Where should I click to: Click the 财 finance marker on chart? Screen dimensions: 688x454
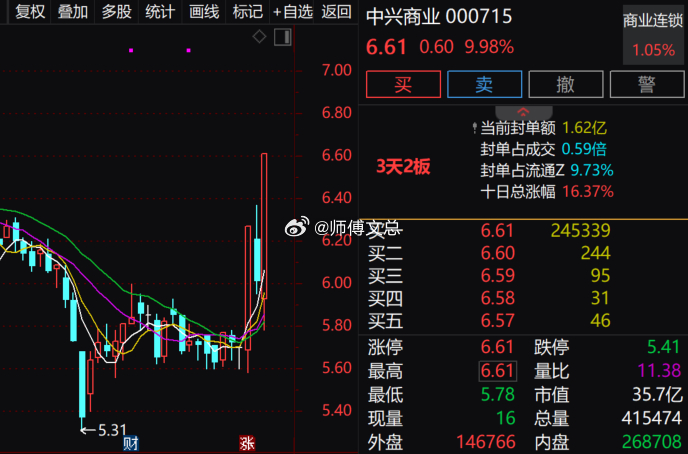(130, 443)
